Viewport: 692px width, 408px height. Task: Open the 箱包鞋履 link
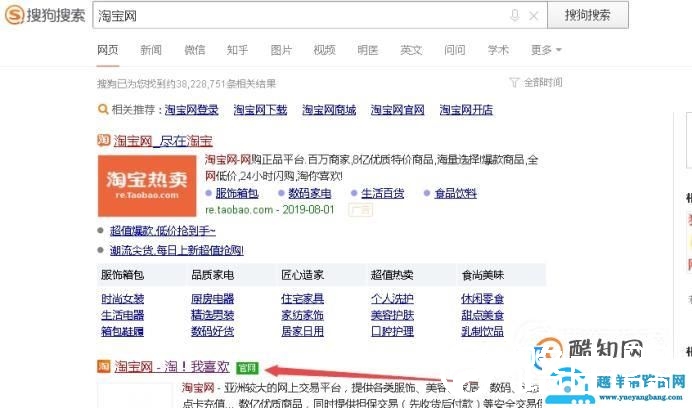(x=123, y=331)
